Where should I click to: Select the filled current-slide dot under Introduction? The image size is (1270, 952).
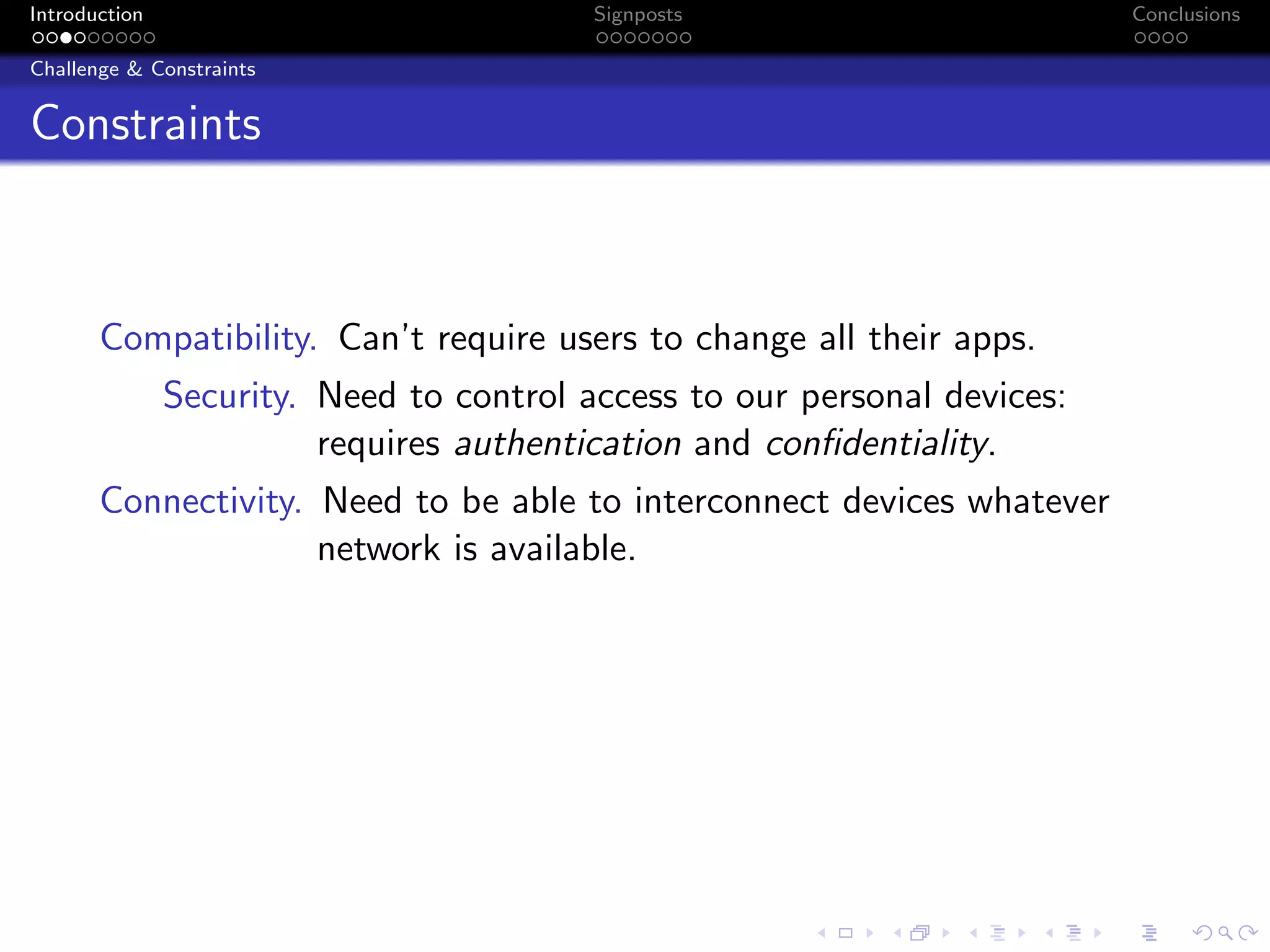(x=66, y=38)
